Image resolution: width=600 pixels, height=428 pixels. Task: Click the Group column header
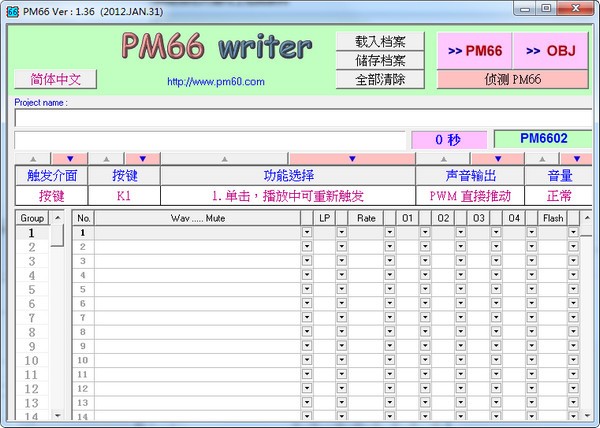pyautogui.click(x=32, y=218)
